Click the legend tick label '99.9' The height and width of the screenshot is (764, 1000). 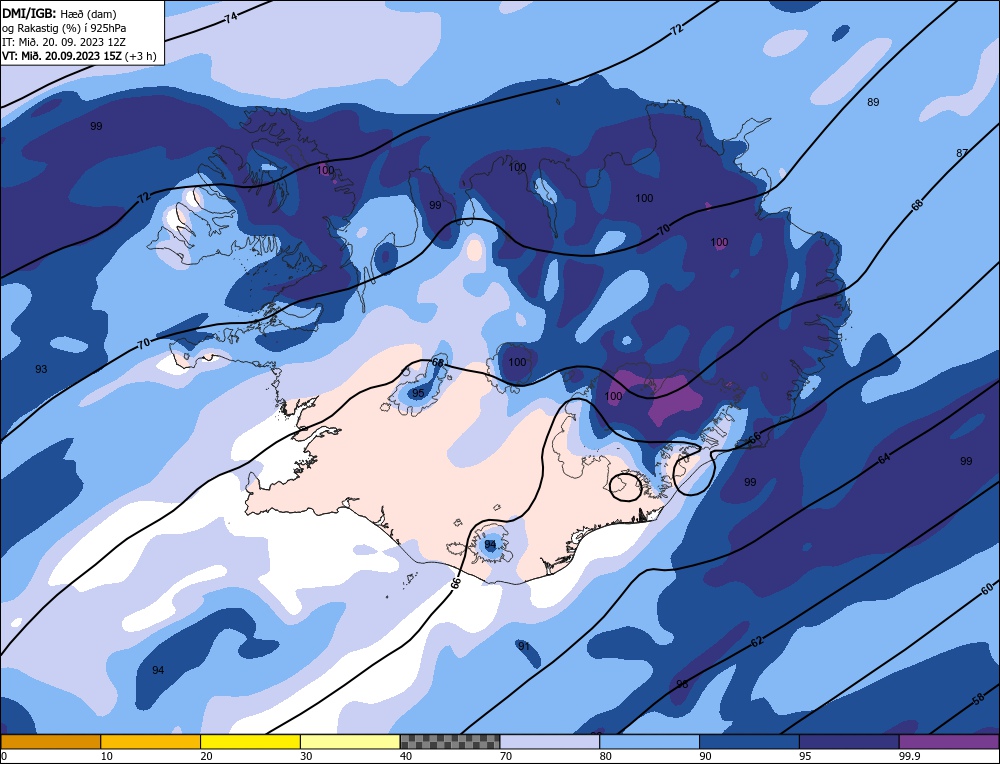click(x=909, y=756)
